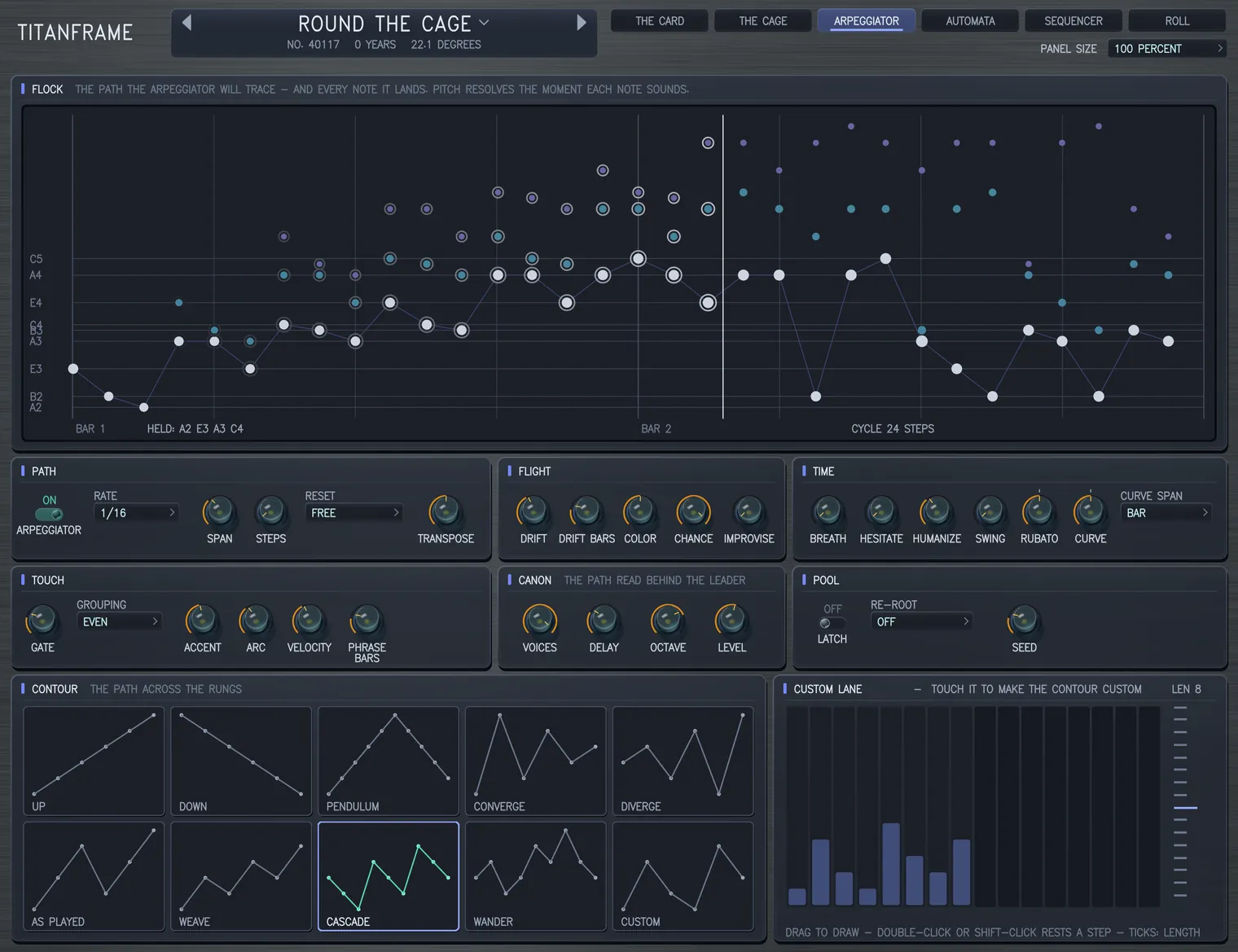Choose the CUSTOM contour shape
Screen dimensions: 1238x952
[x=683, y=876]
